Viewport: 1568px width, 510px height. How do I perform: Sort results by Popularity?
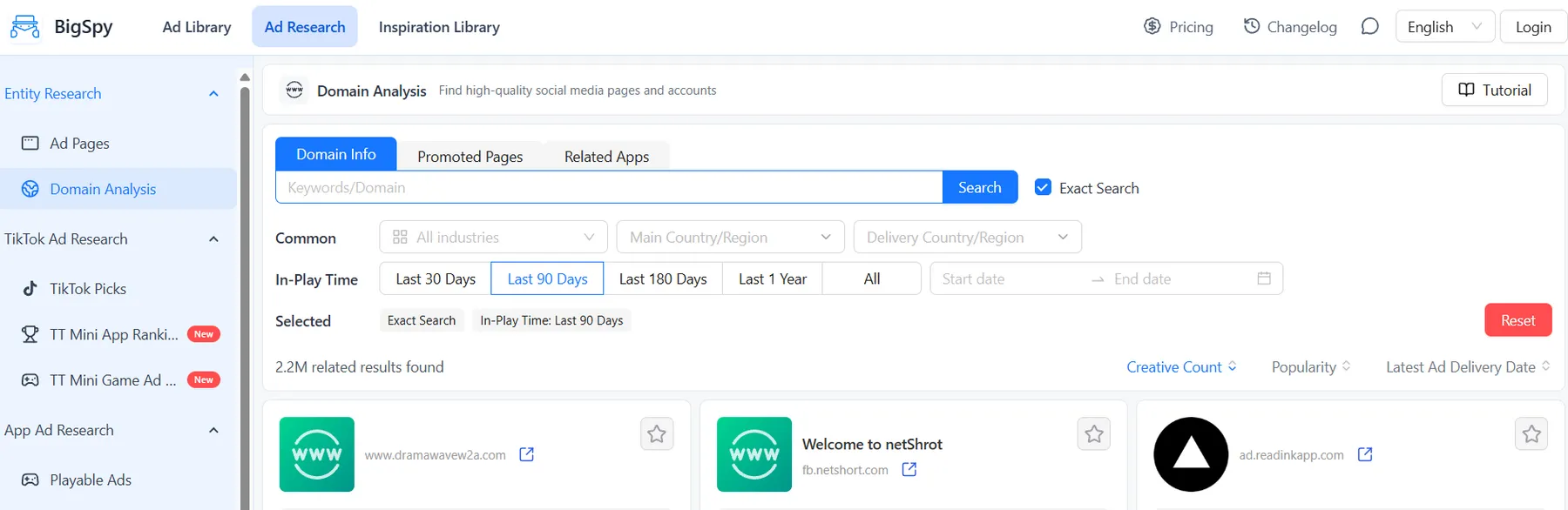(1311, 367)
